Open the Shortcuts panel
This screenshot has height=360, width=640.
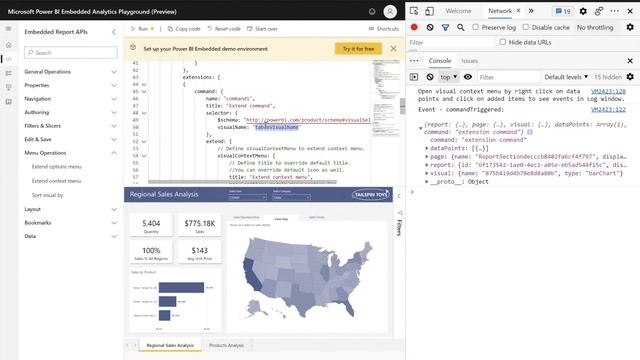(x=383, y=29)
